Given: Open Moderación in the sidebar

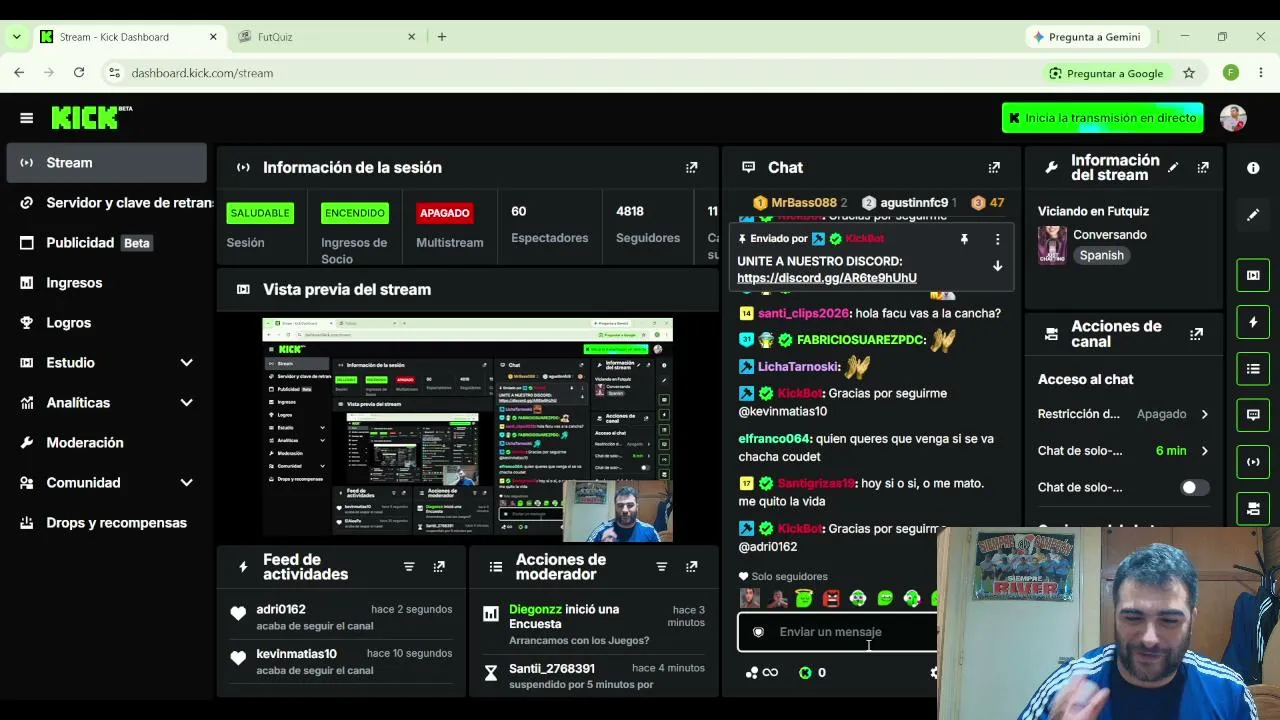Looking at the screenshot, I should pos(107,443).
